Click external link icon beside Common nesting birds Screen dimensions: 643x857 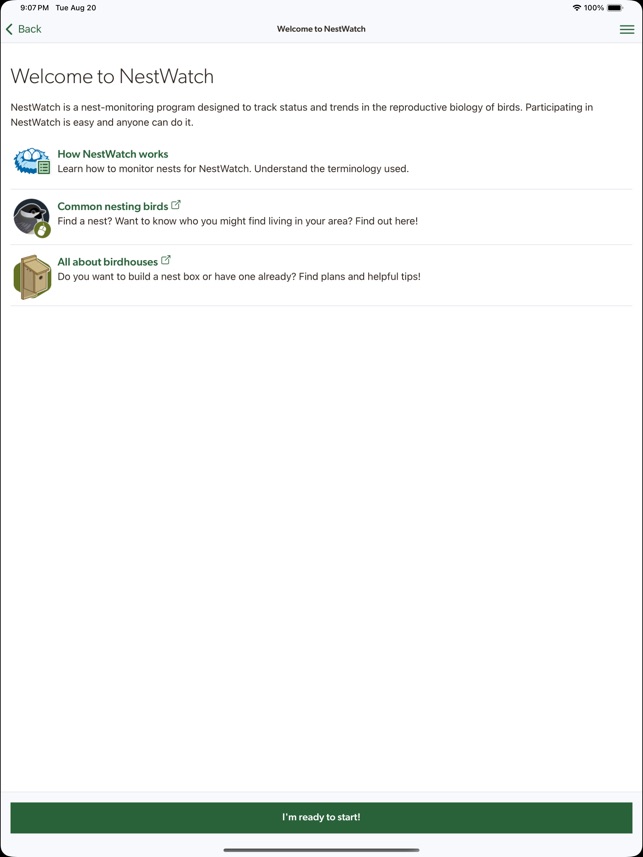[x=176, y=205]
